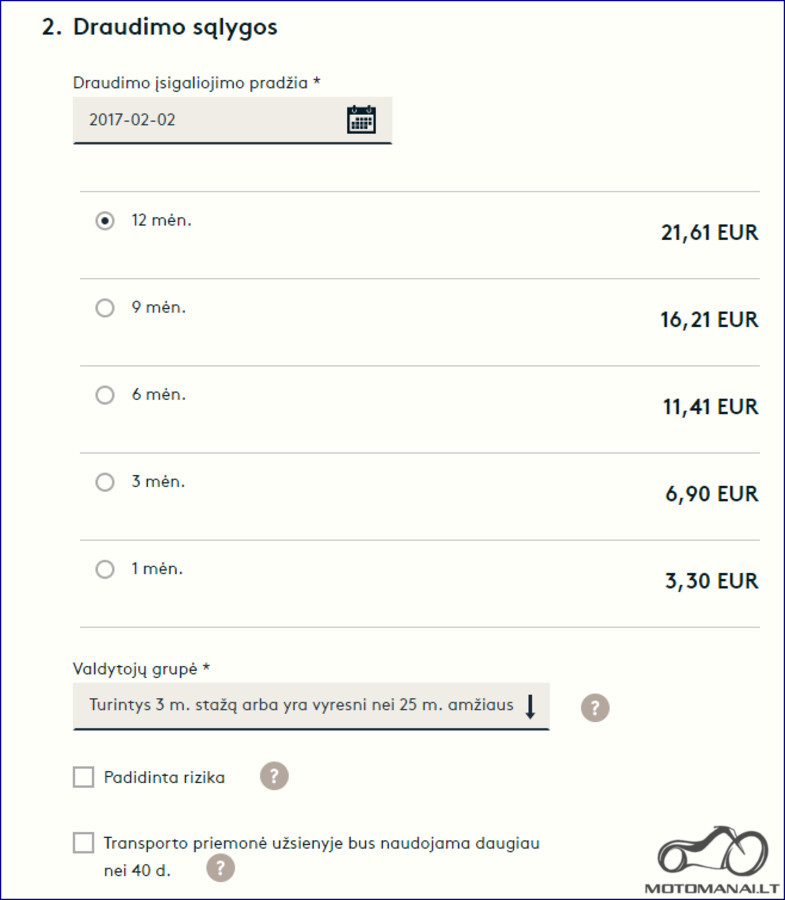Enable the Padidinta rizika checkbox
Viewport: 785px width, 900px height.
[83, 777]
